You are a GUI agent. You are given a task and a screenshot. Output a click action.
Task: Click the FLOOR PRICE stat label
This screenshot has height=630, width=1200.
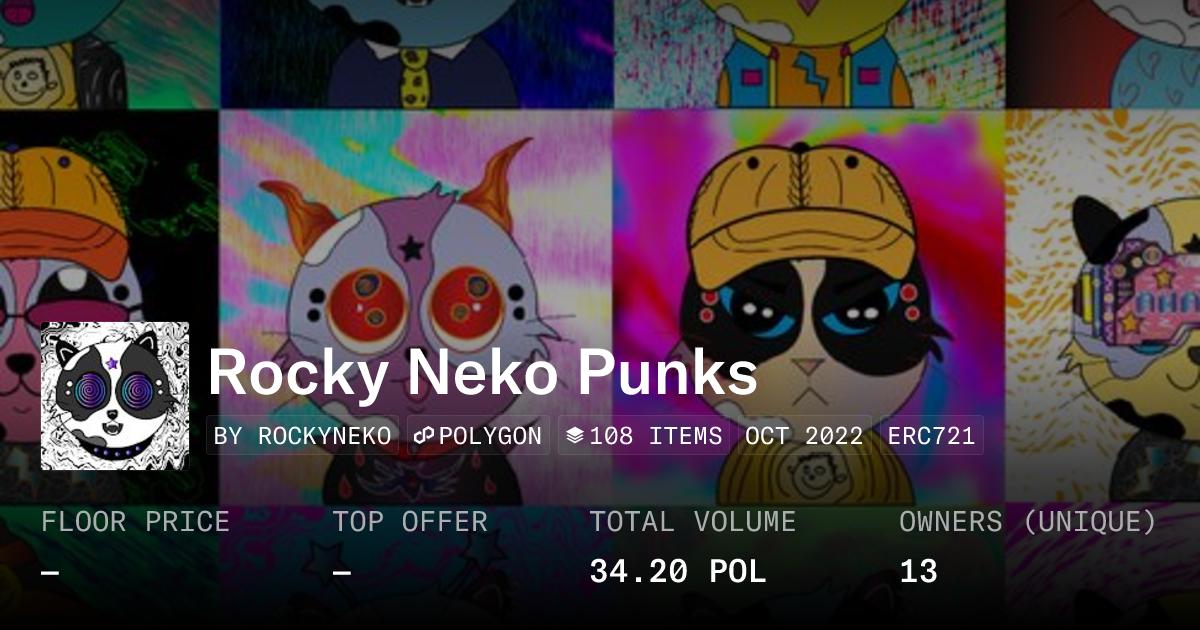[x=135, y=522]
